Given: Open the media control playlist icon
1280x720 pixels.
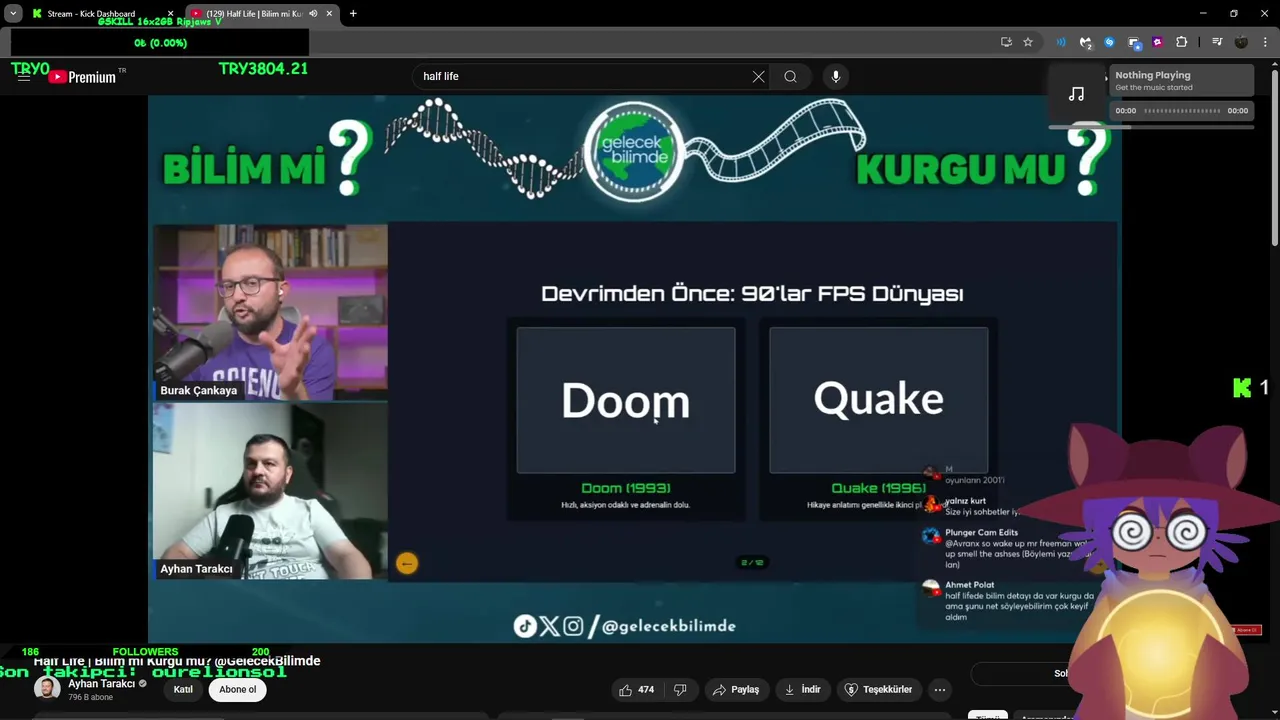Looking at the screenshot, I should 1217,42.
